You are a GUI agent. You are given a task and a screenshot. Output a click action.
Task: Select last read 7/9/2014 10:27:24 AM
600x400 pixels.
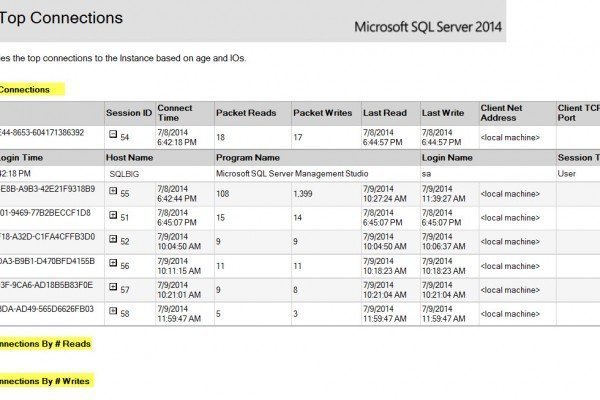click(x=385, y=194)
